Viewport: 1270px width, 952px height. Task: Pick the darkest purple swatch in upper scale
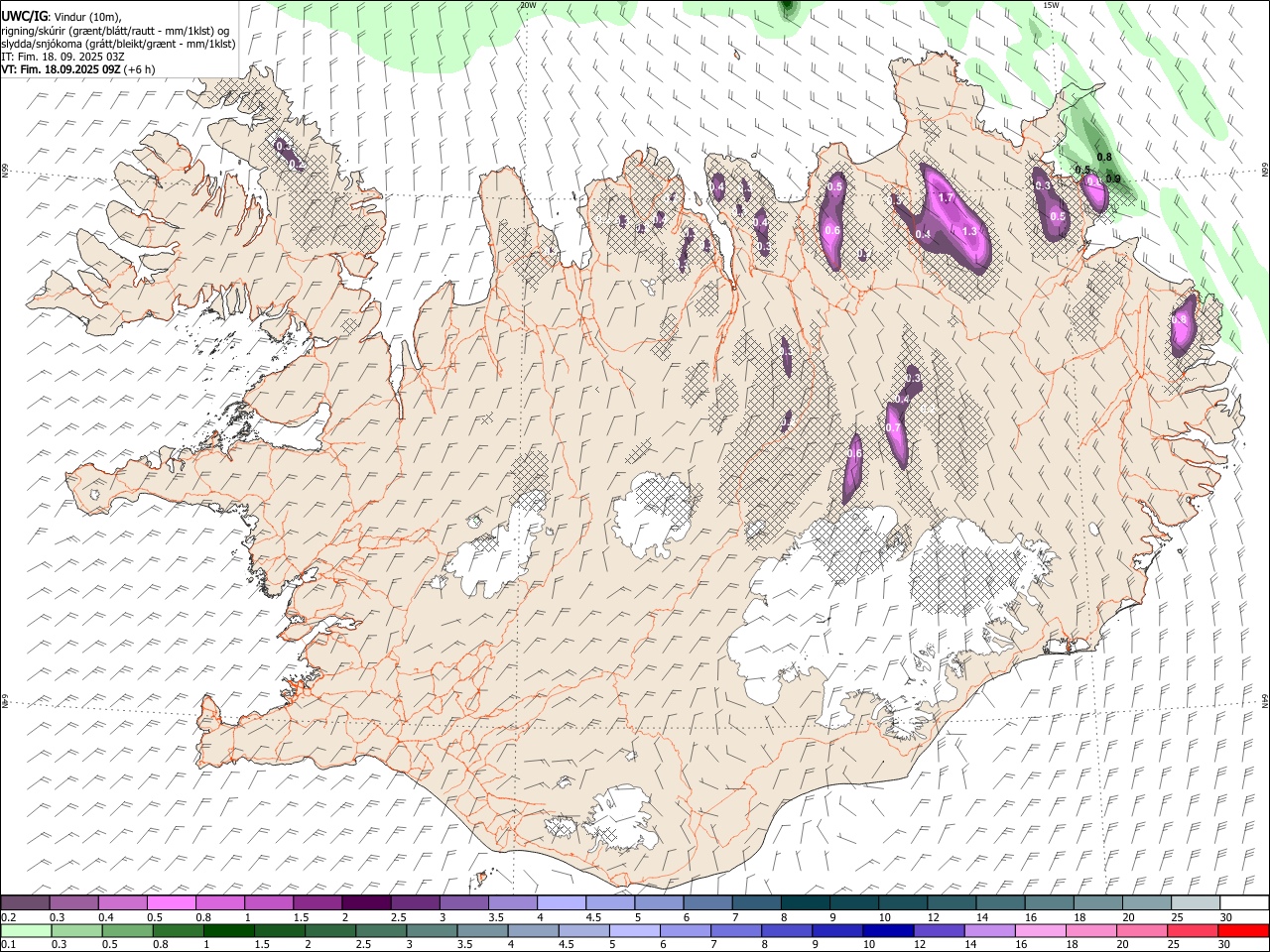tap(364, 902)
